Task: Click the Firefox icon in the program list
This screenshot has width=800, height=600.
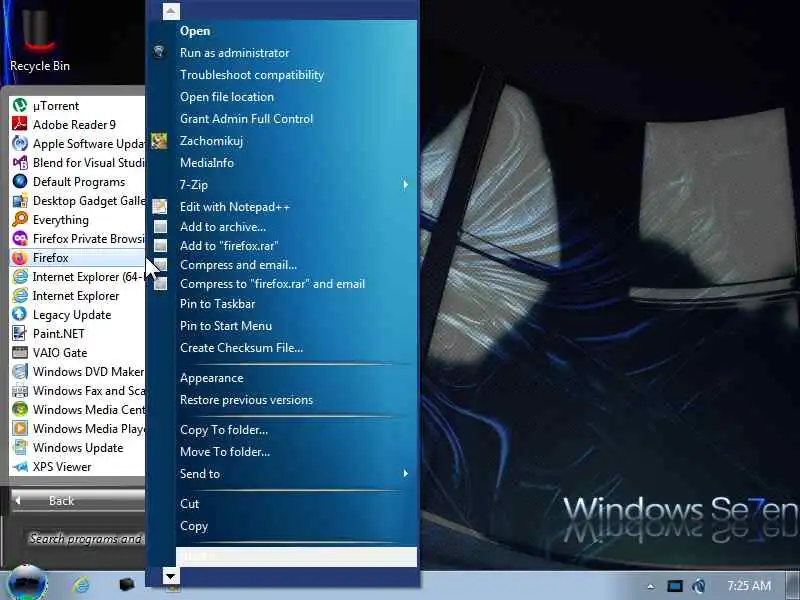Action: coord(20,258)
